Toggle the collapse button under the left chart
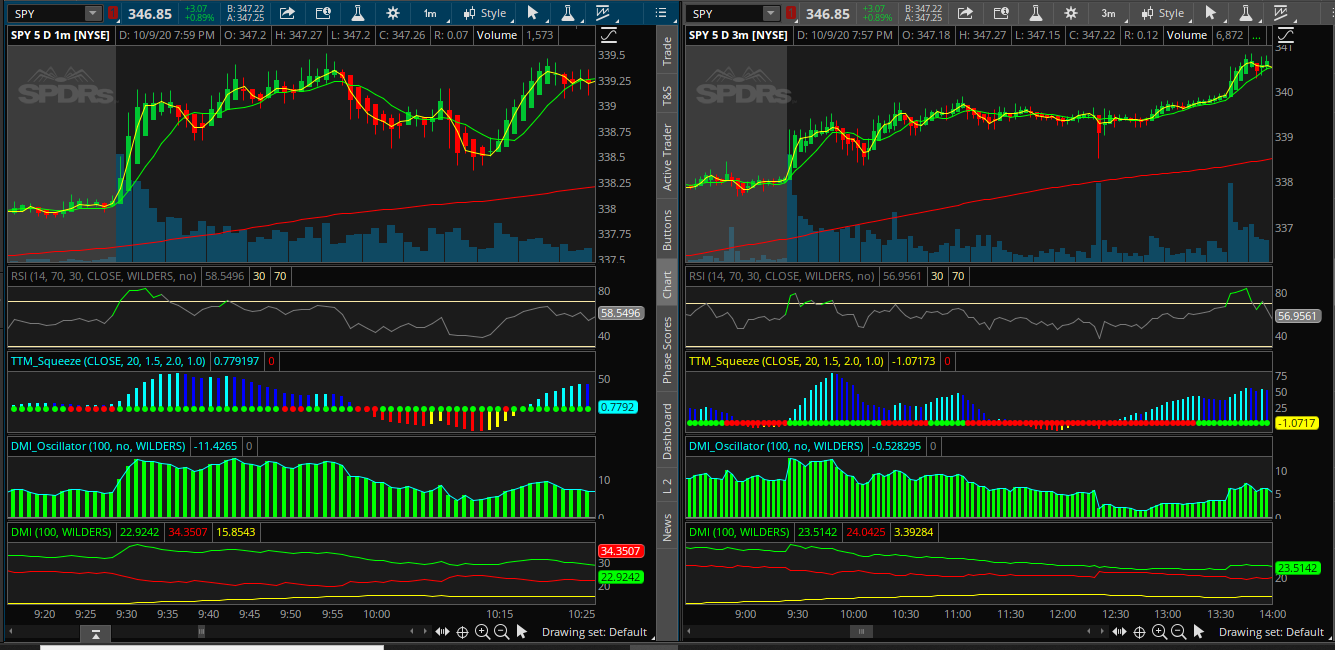 coord(95,634)
